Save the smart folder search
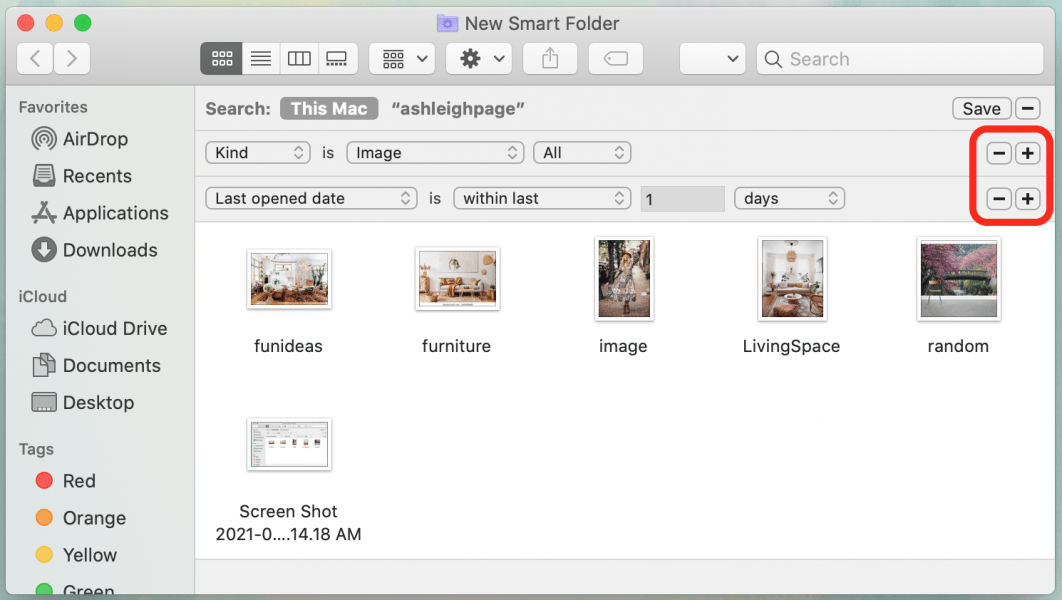Image resolution: width=1062 pixels, height=600 pixels. point(981,108)
